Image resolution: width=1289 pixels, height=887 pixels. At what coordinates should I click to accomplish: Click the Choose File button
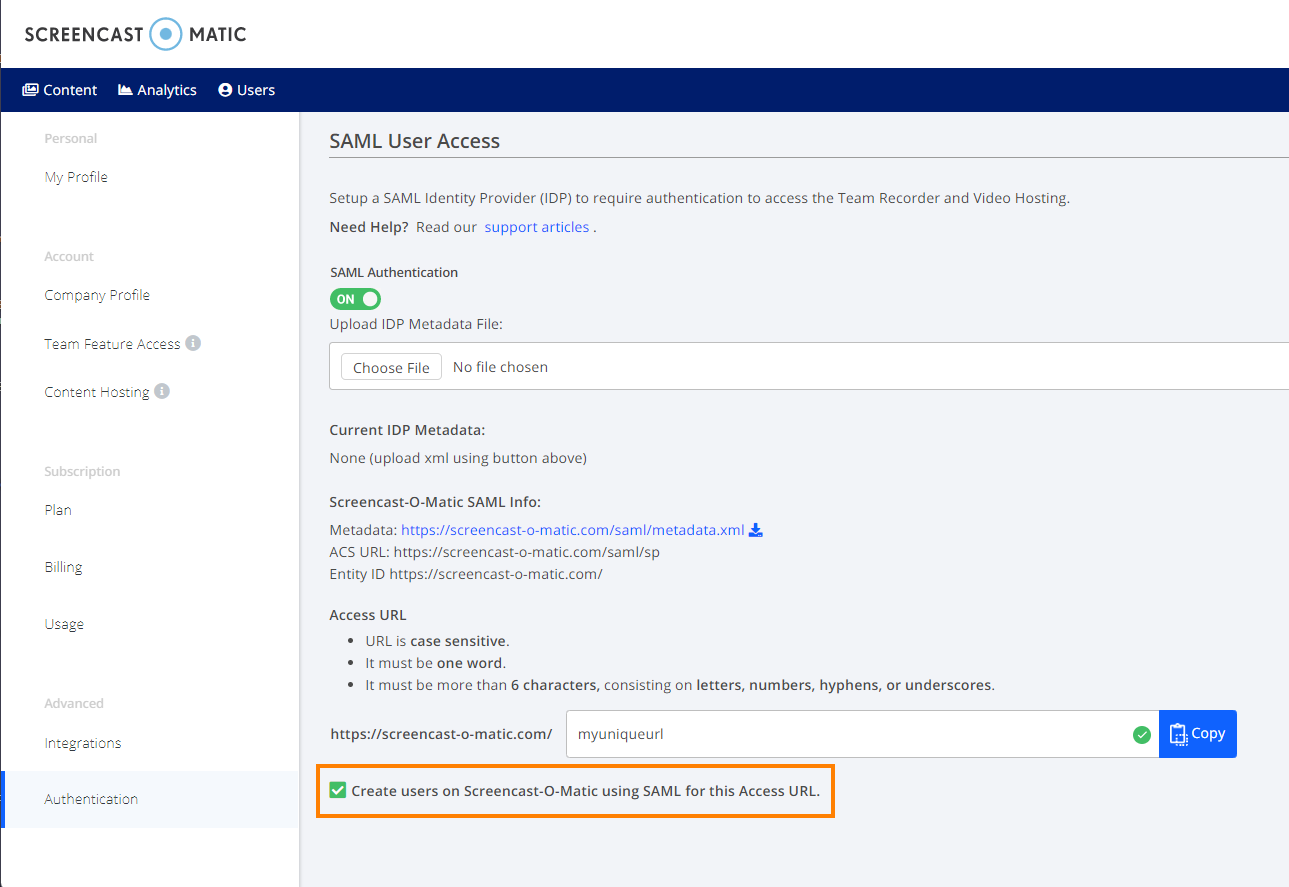click(391, 367)
